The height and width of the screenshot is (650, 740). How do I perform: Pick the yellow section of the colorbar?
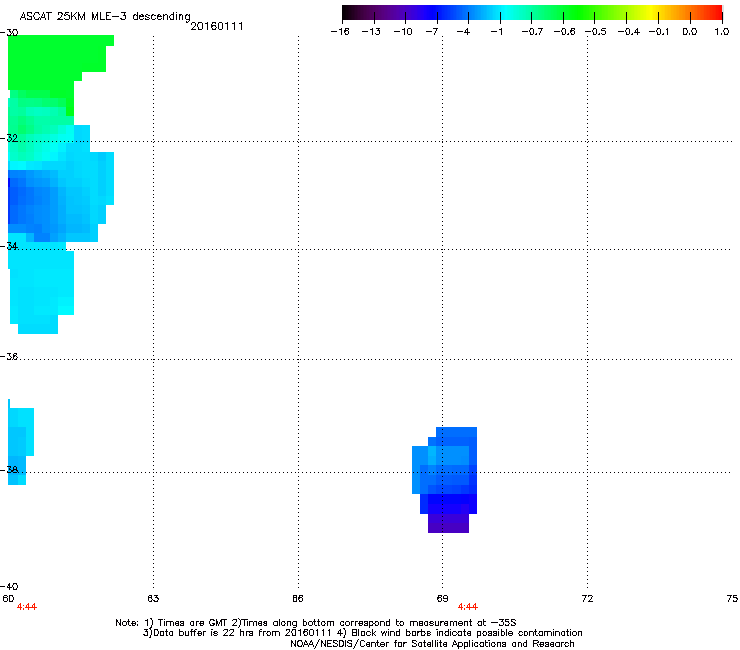(649, 12)
